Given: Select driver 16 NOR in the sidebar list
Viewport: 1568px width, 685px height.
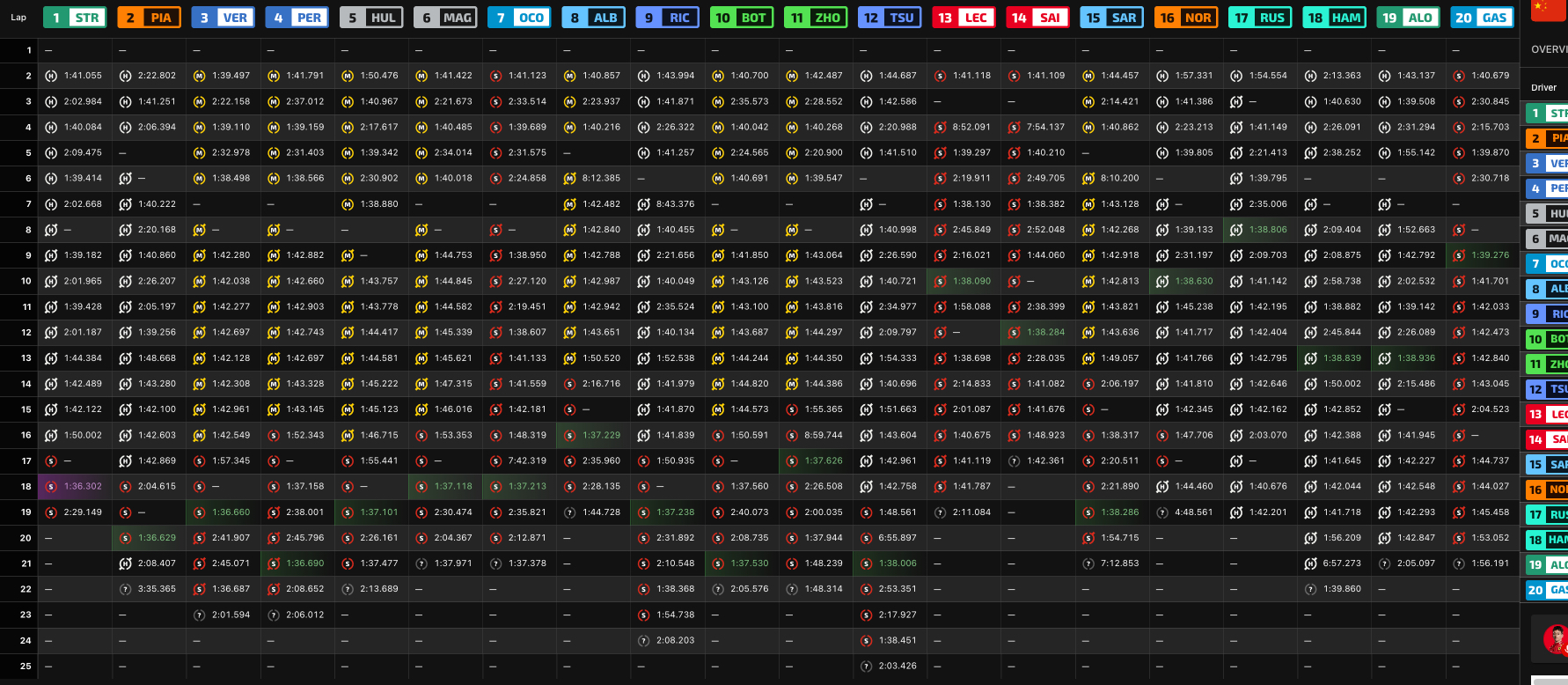Looking at the screenshot, I should pos(1546,490).
